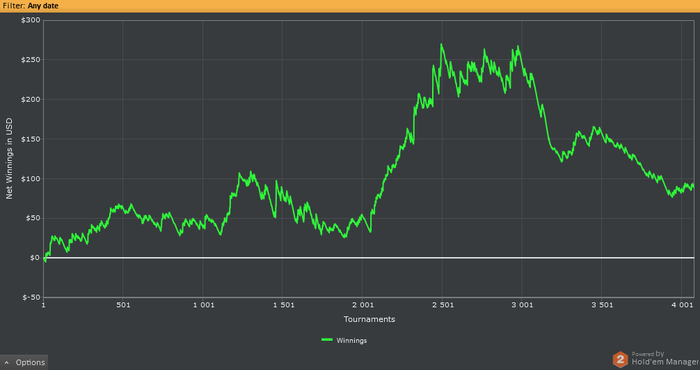
Task: Click the $0 y-axis label
Action: 35,258
